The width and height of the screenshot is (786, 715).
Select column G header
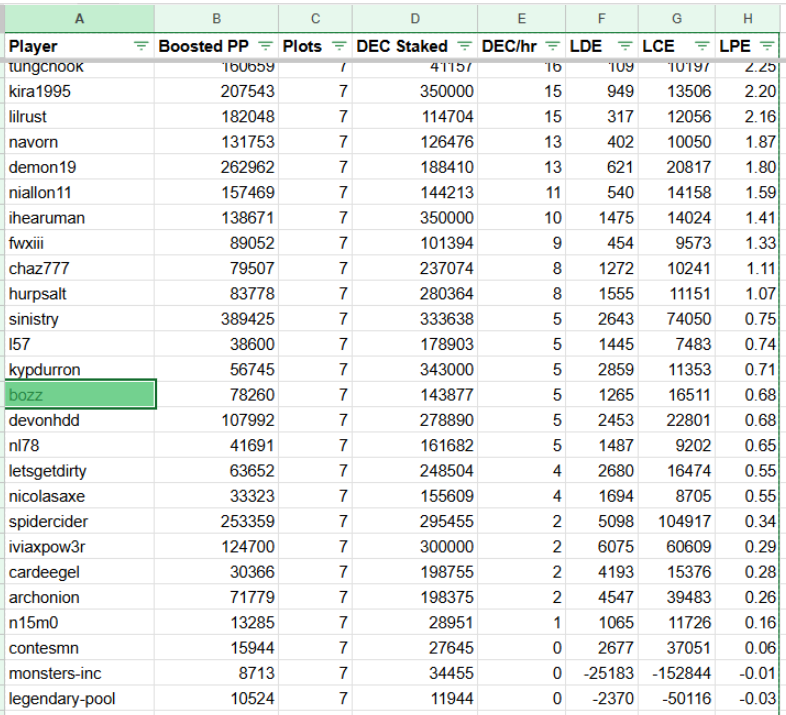(677, 19)
